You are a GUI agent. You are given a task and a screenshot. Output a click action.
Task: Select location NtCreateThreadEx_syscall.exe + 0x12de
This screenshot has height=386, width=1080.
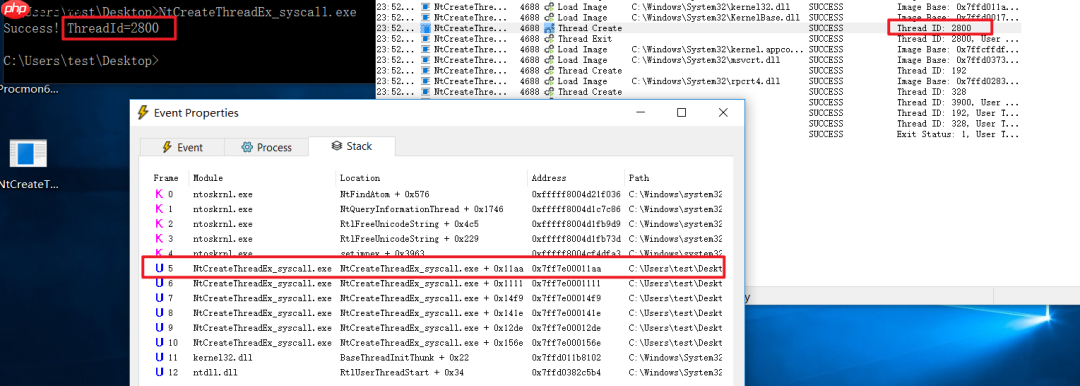click(431, 327)
